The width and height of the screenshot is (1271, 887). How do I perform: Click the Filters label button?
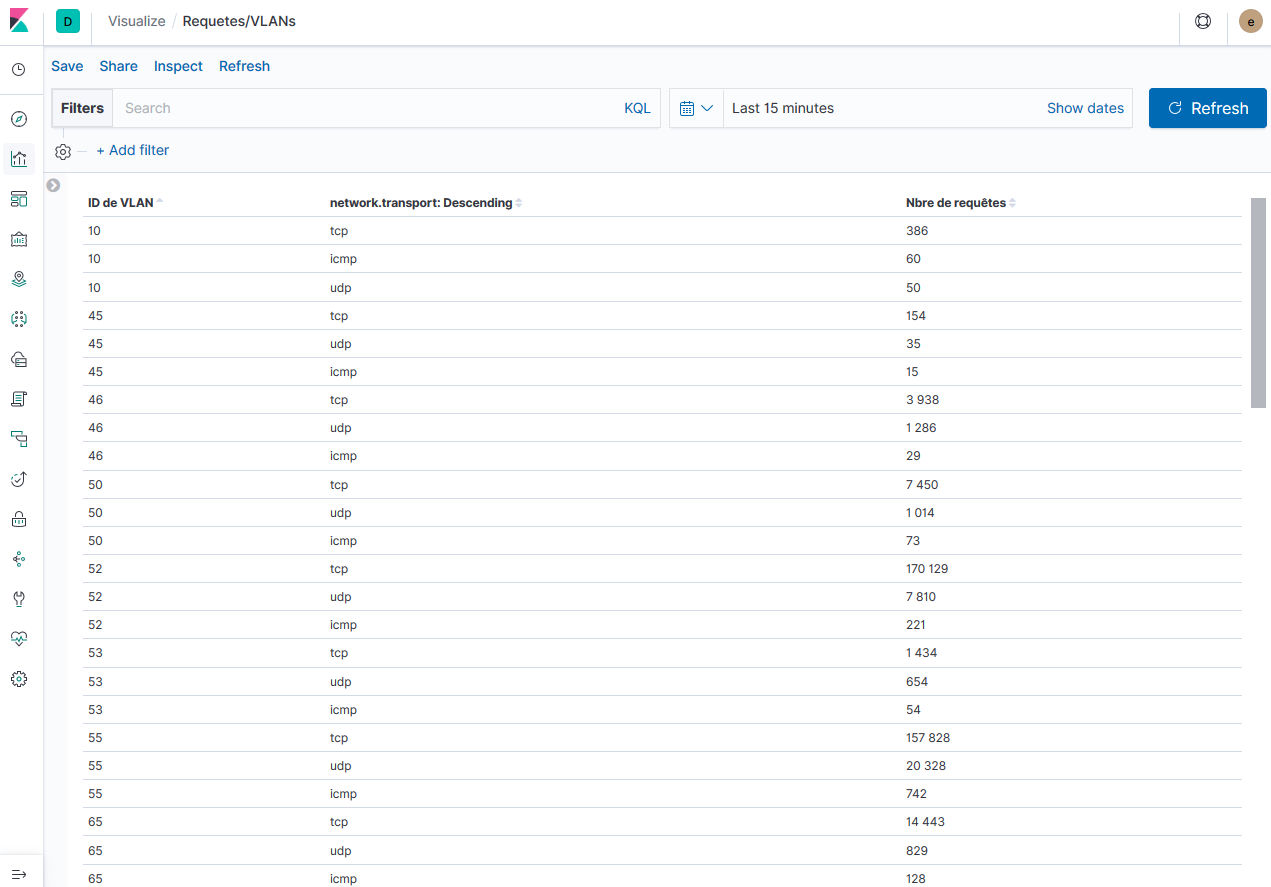82,108
